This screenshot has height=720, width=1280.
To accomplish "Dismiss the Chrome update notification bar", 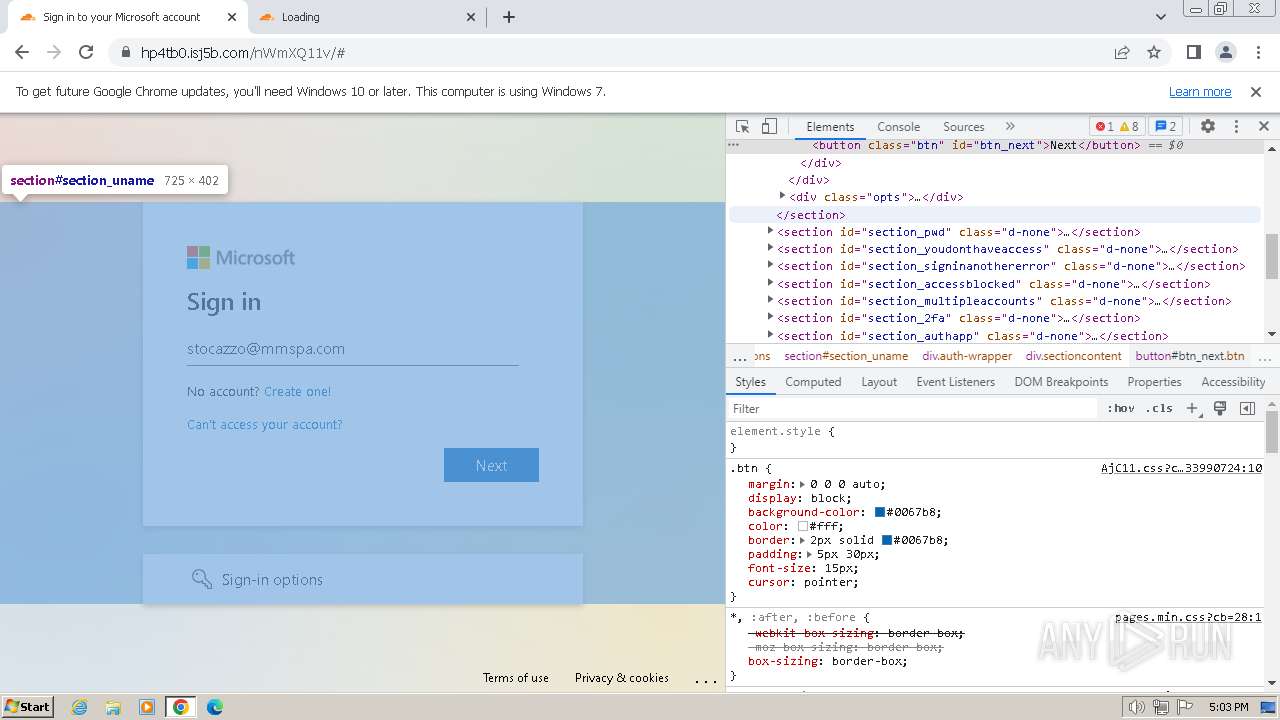I will [1256, 91].
